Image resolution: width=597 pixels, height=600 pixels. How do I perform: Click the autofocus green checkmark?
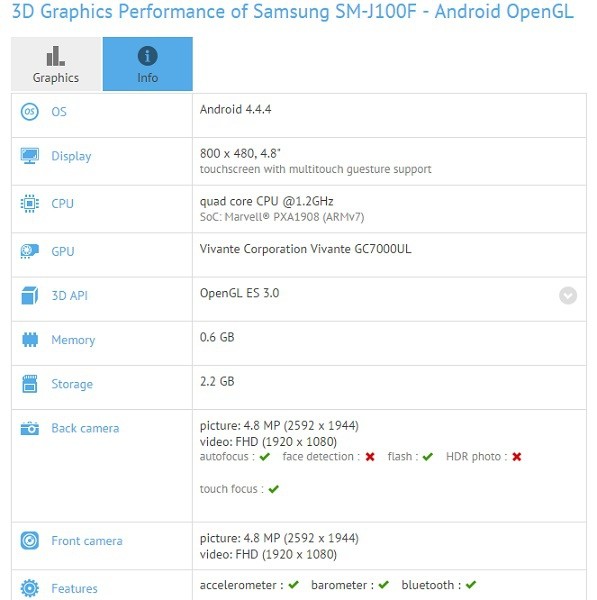pos(264,457)
